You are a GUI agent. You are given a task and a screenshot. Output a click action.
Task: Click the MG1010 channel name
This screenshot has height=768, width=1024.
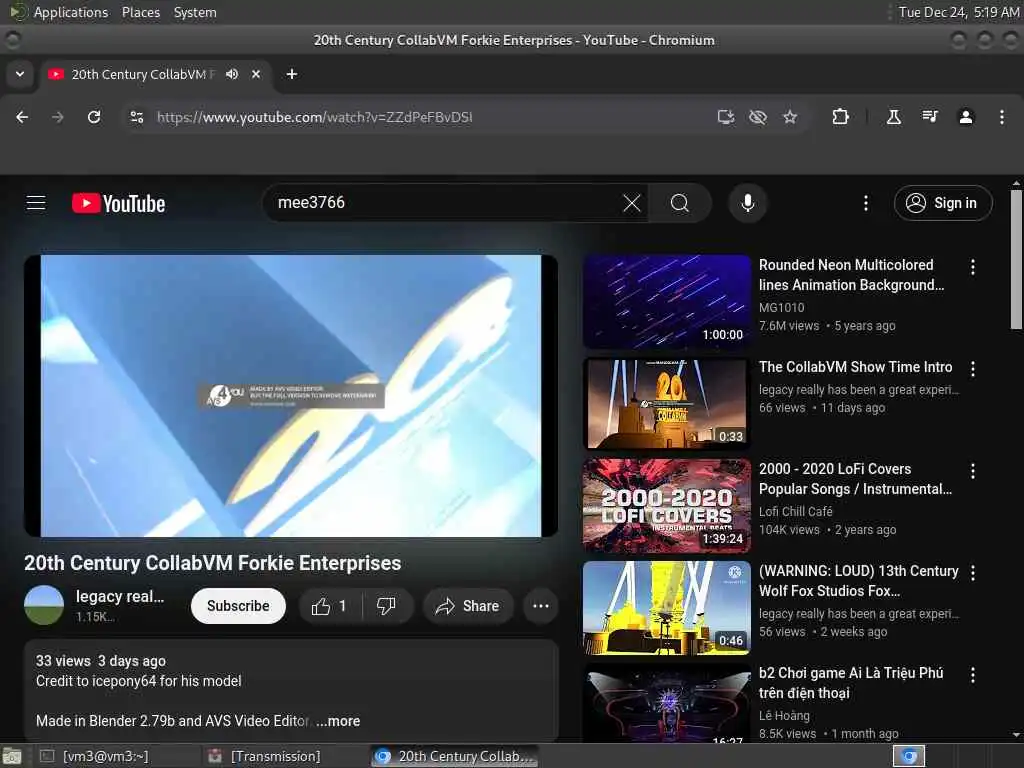click(781, 307)
